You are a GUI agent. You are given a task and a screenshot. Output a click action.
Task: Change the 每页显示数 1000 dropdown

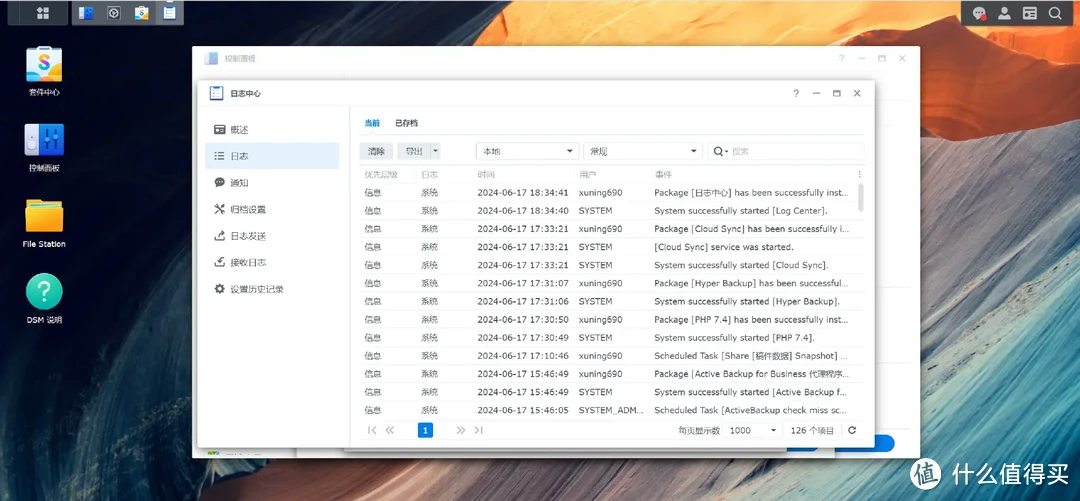[x=753, y=430]
